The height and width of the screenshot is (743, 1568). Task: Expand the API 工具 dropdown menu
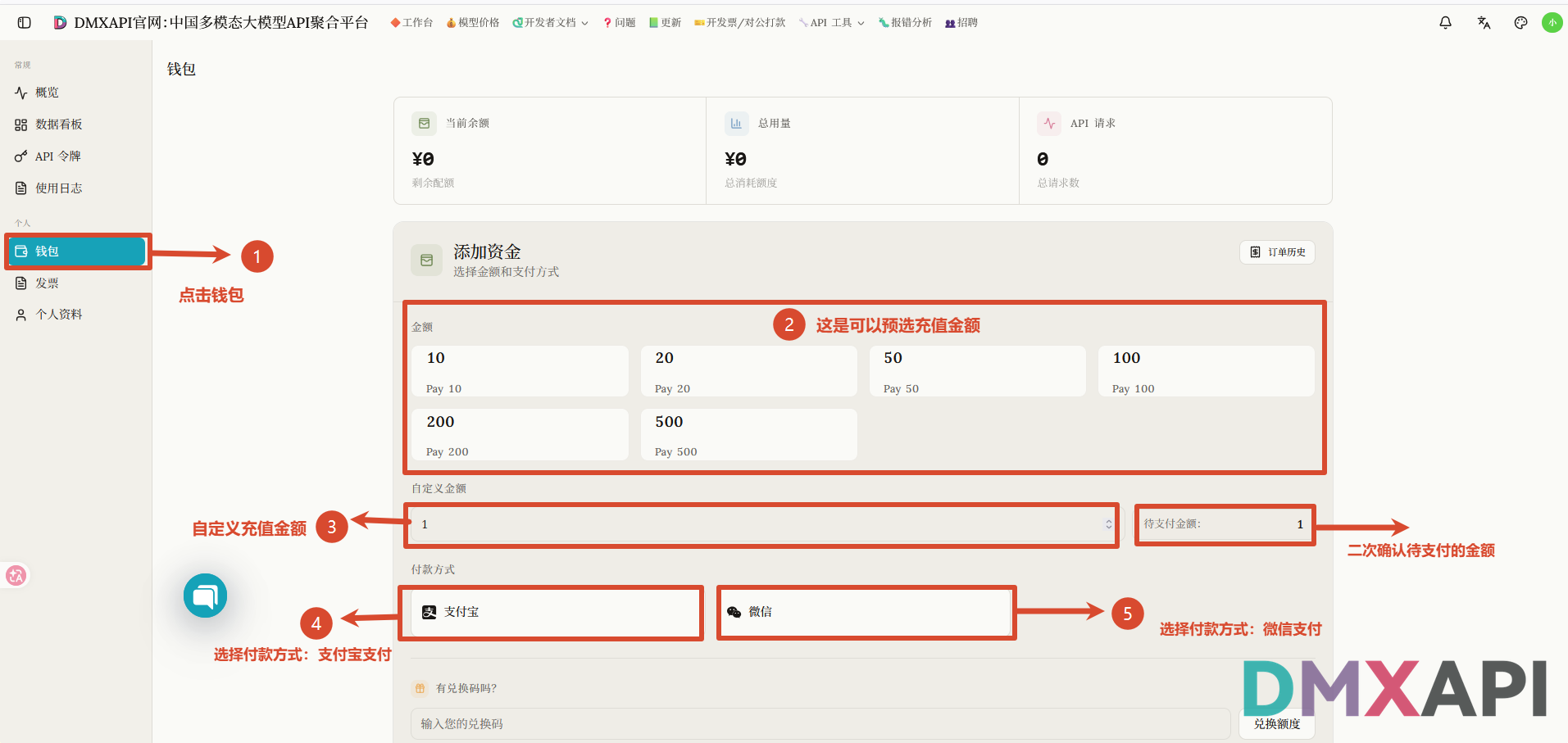point(831,23)
